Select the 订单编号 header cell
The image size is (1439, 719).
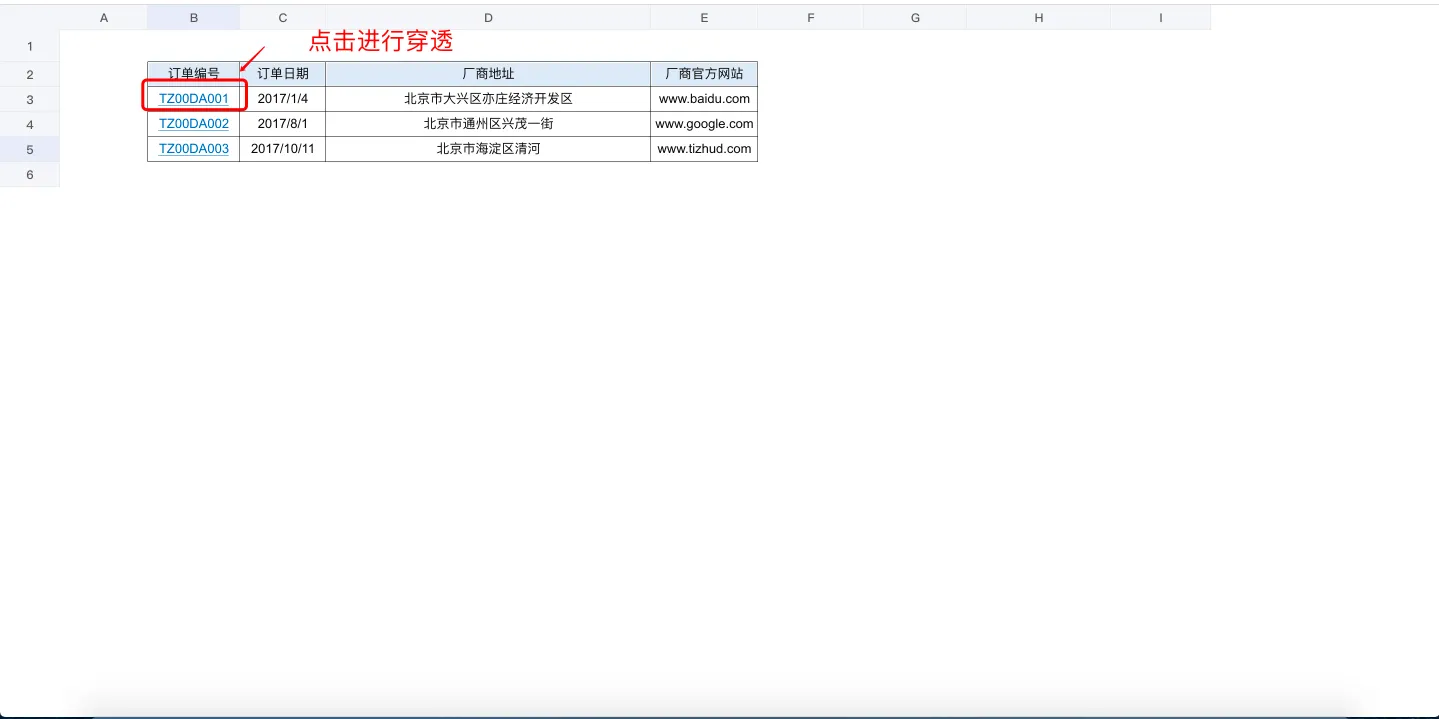point(194,74)
